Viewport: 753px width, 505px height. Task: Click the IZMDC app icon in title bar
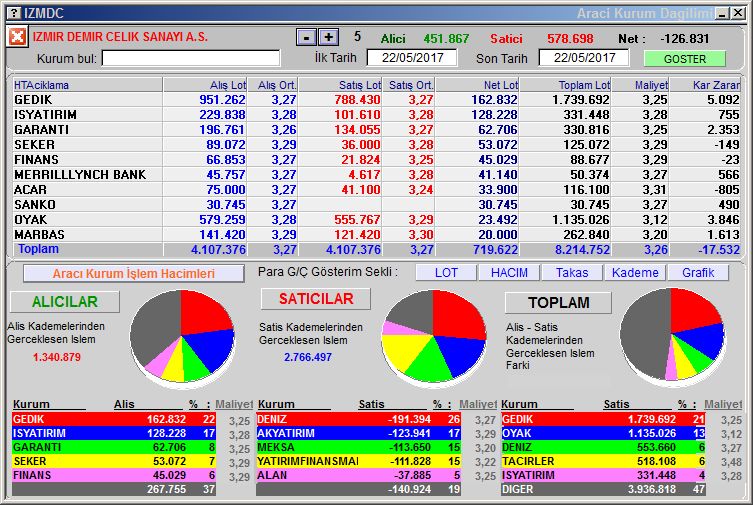coord(9,12)
